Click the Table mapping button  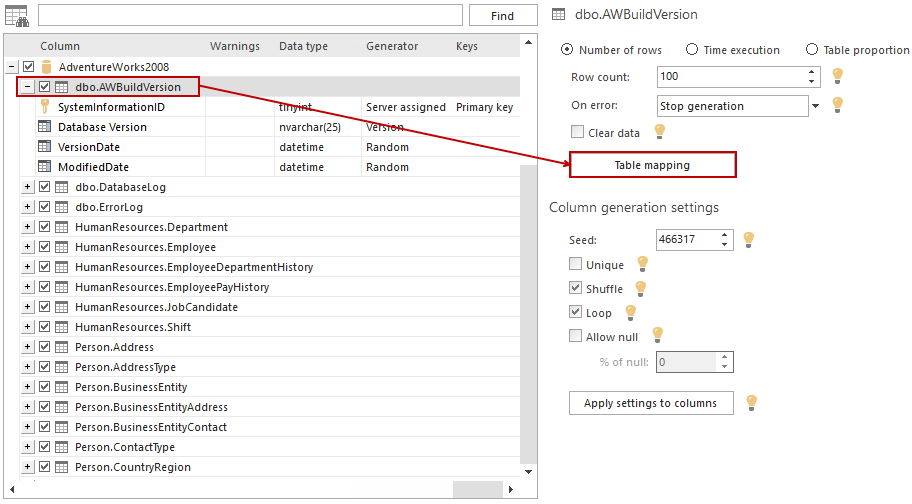tap(652, 165)
